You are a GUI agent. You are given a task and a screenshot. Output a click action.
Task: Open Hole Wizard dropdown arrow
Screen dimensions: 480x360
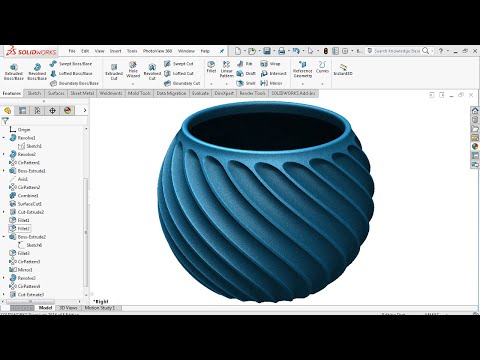pyautogui.click(x=133, y=84)
